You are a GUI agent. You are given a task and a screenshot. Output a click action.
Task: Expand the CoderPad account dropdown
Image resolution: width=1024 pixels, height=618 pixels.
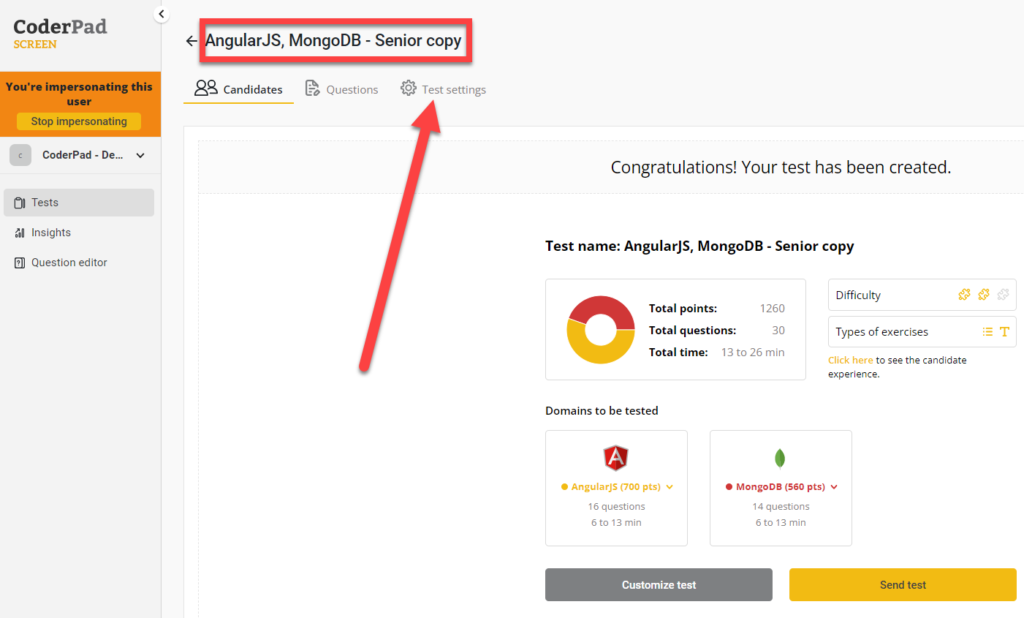tap(140, 155)
